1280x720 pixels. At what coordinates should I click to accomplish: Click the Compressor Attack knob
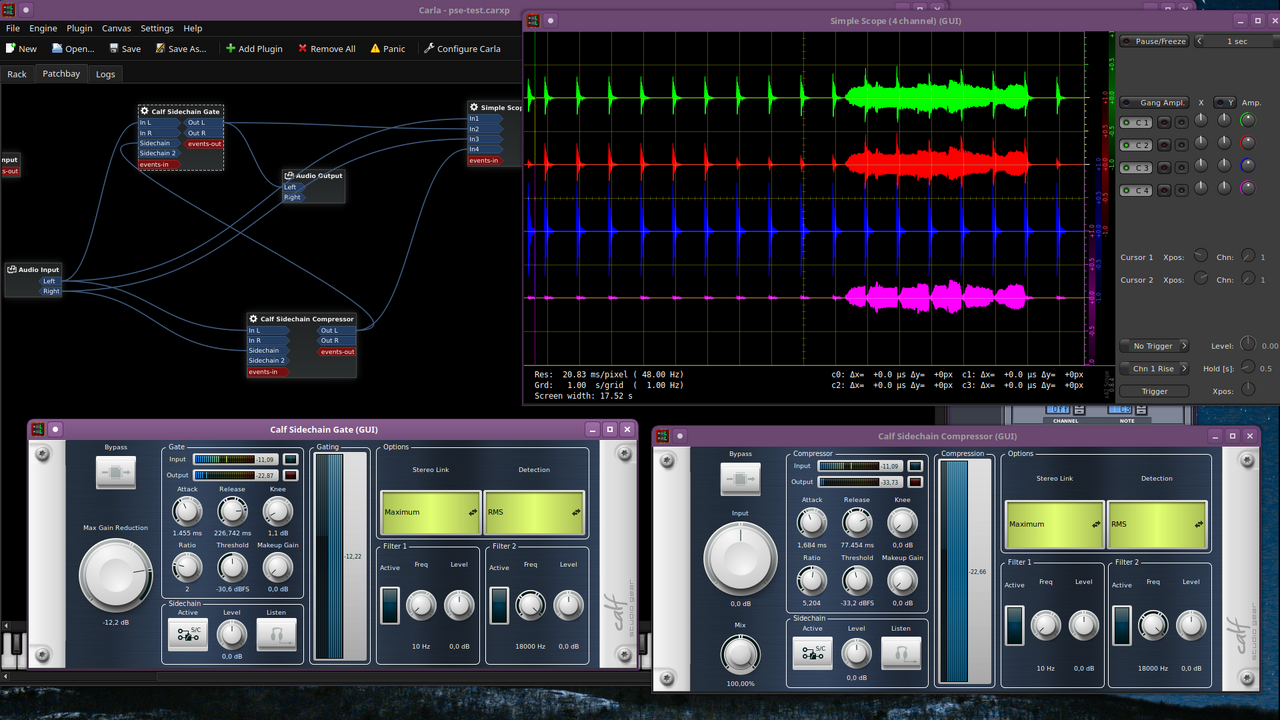pyautogui.click(x=812, y=523)
